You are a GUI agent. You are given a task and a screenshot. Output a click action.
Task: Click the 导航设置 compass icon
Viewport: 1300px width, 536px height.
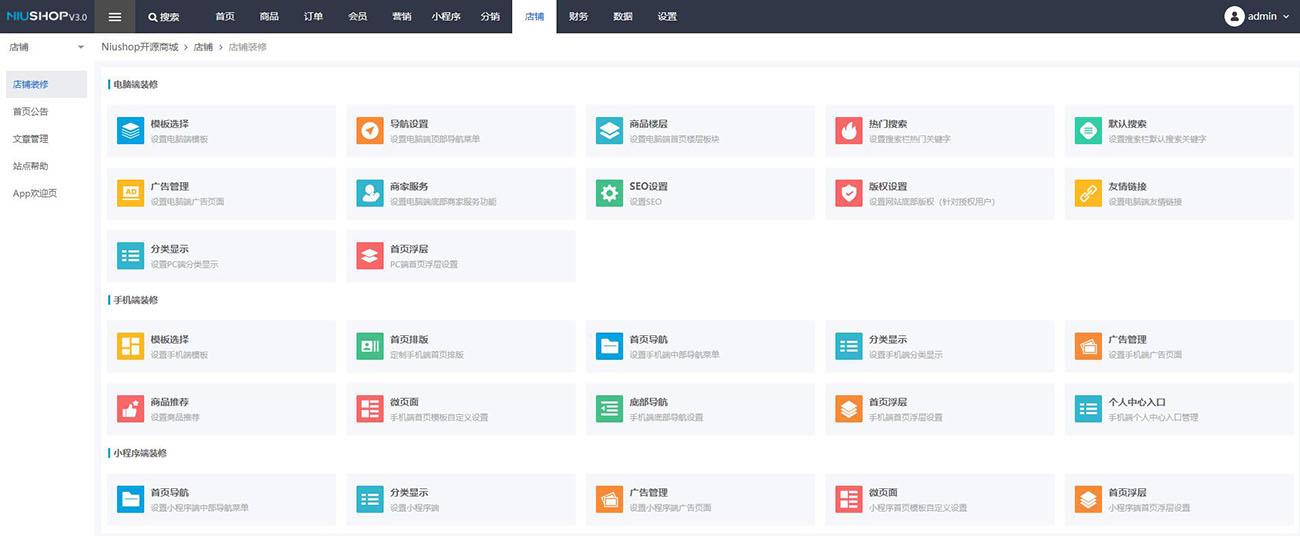(x=370, y=131)
